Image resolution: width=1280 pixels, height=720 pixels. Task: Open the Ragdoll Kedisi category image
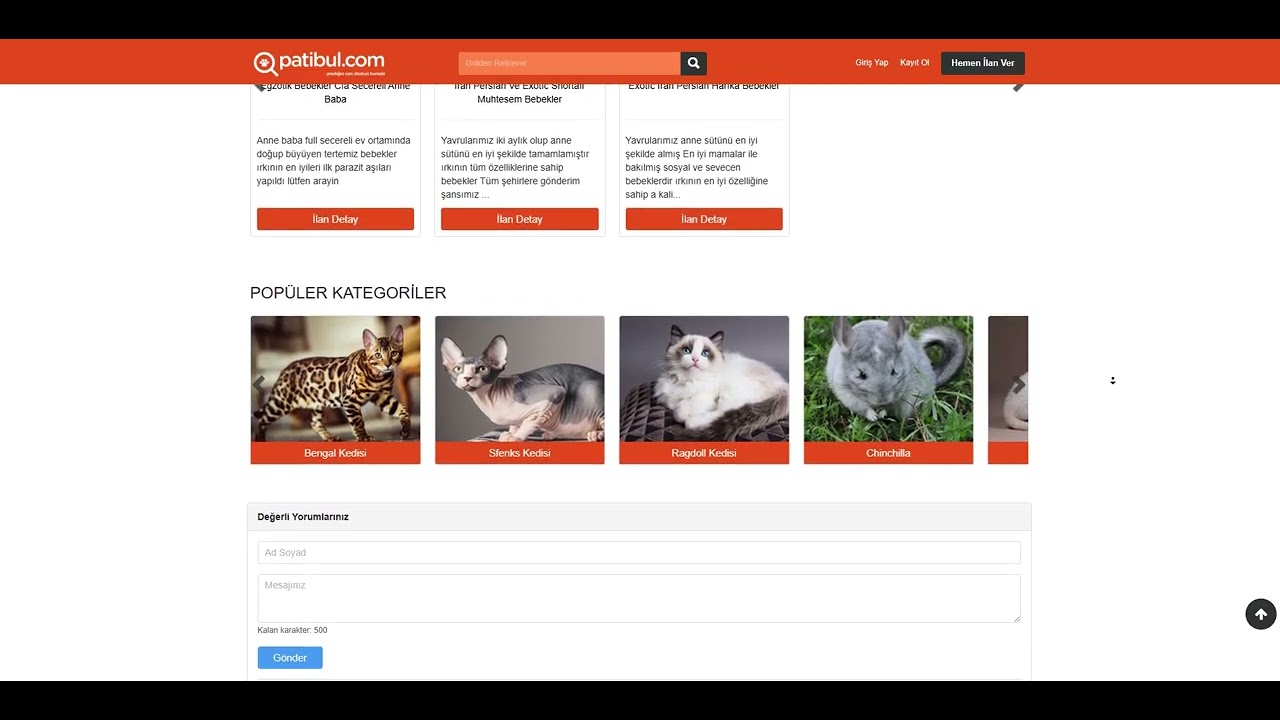point(704,379)
